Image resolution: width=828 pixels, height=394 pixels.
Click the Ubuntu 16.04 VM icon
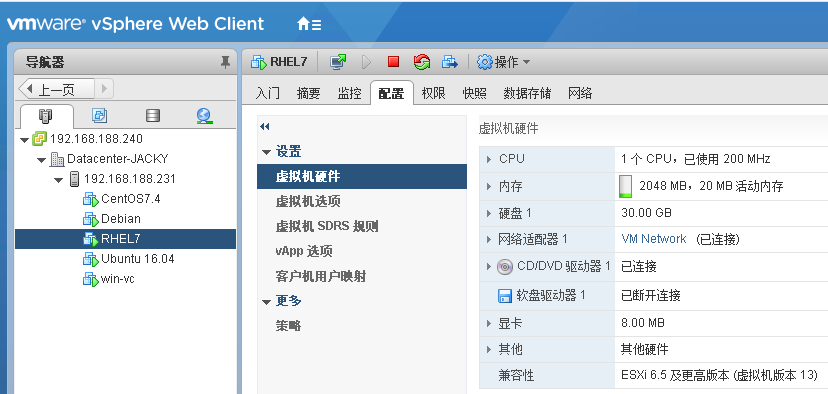pyautogui.click(x=91, y=259)
